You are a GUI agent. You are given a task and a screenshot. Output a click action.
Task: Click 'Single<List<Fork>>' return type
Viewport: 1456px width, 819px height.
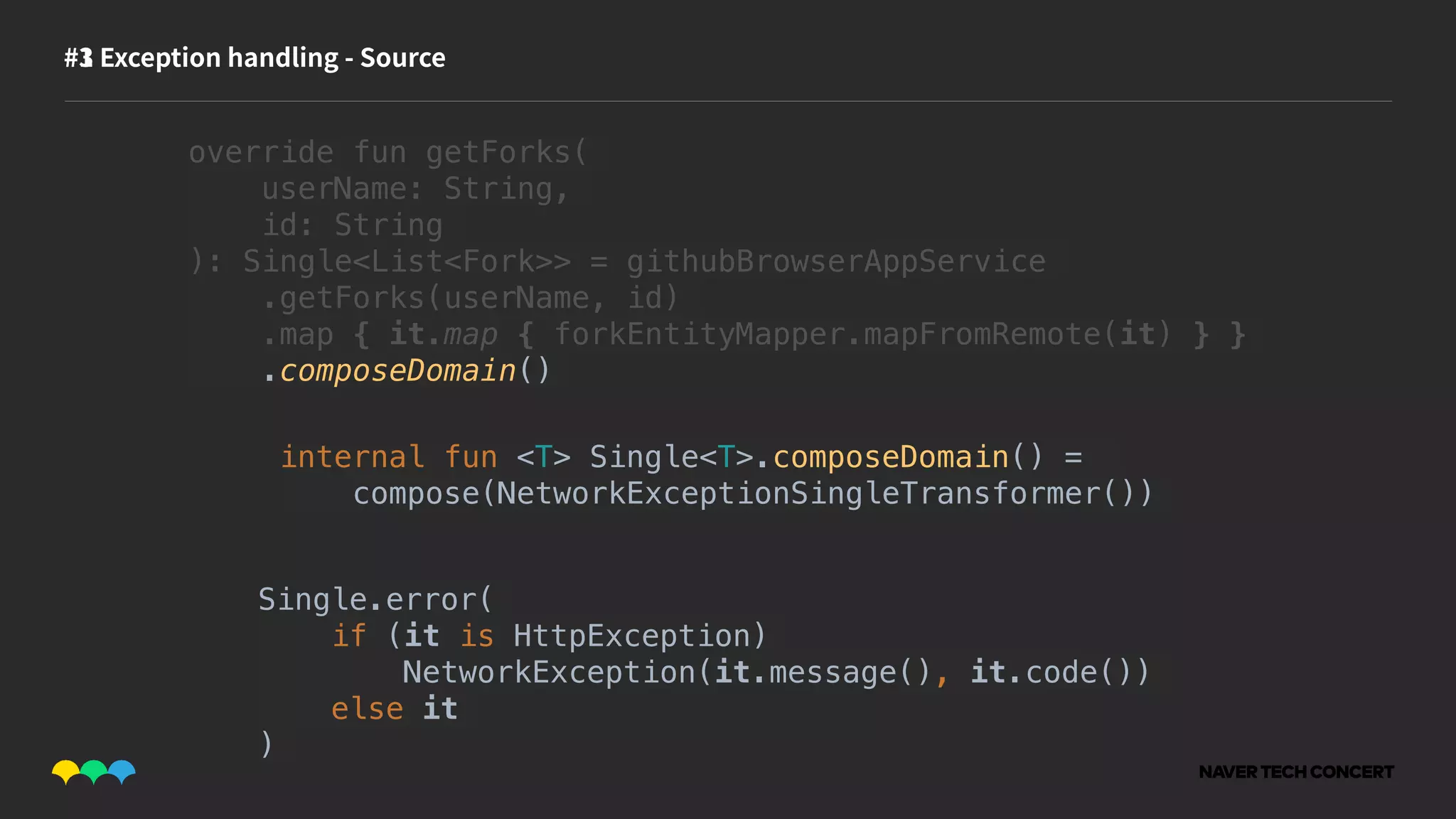(407, 262)
